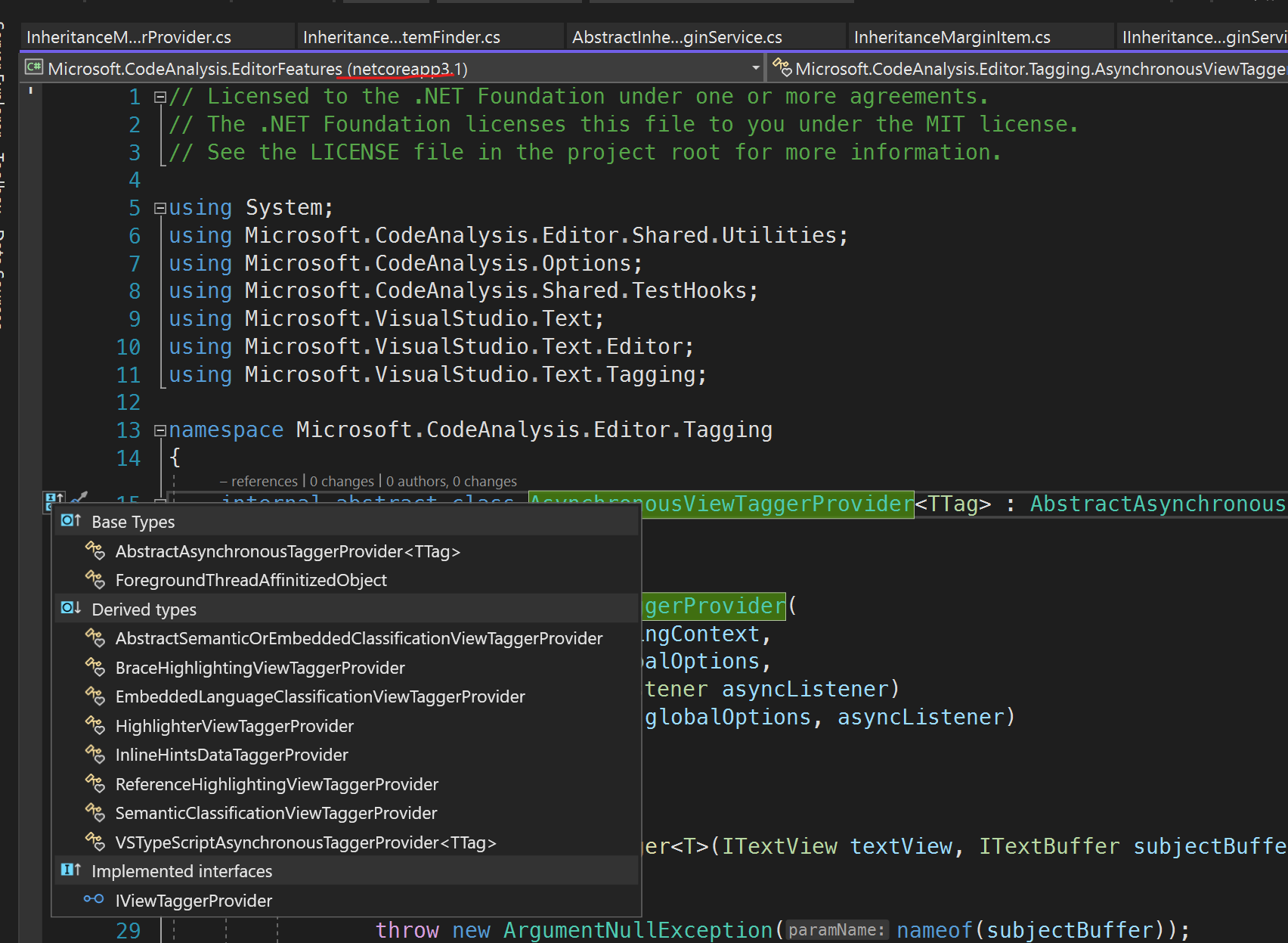Click class icon in the type navigation dropdown

point(782,67)
